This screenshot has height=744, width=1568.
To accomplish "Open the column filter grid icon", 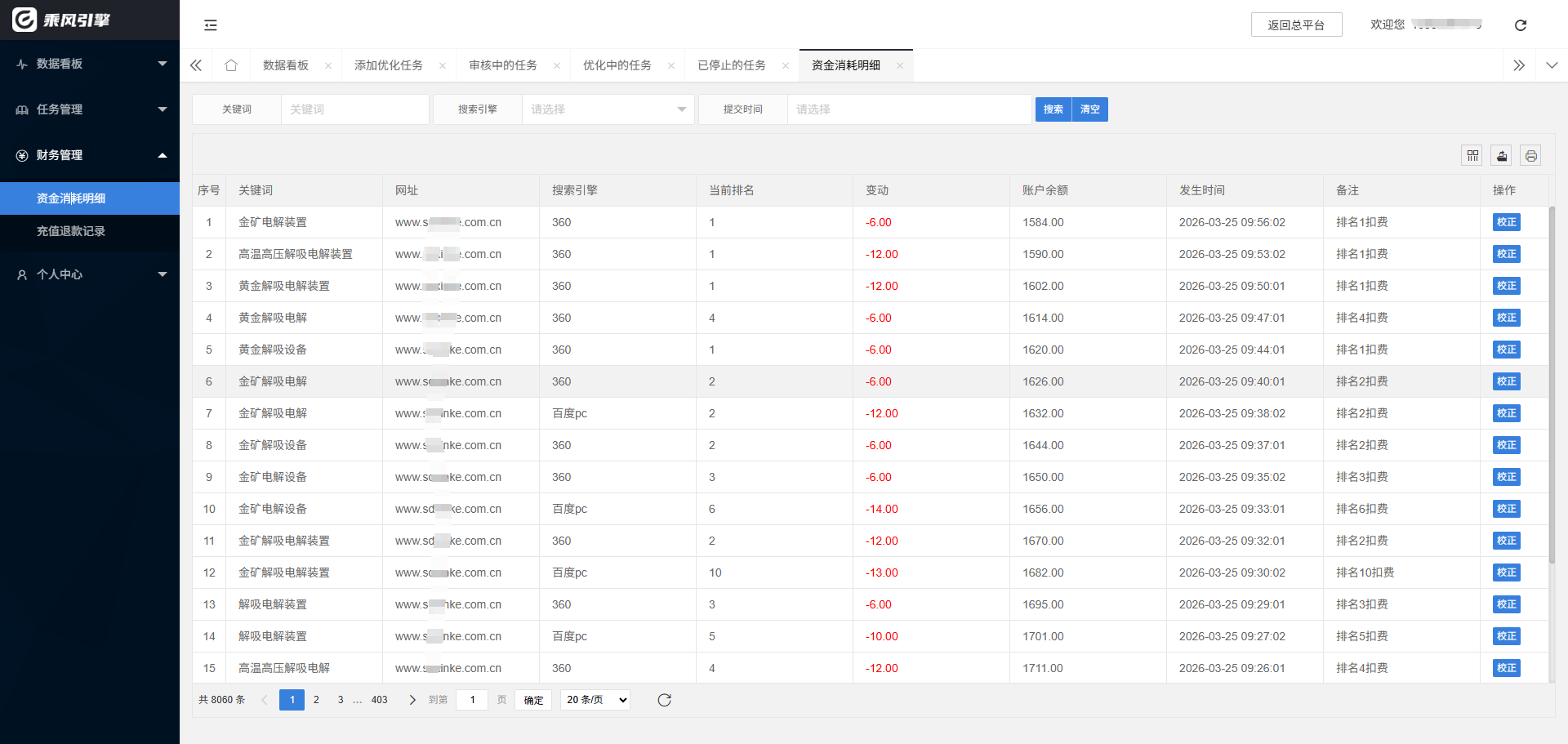I will point(1472,155).
